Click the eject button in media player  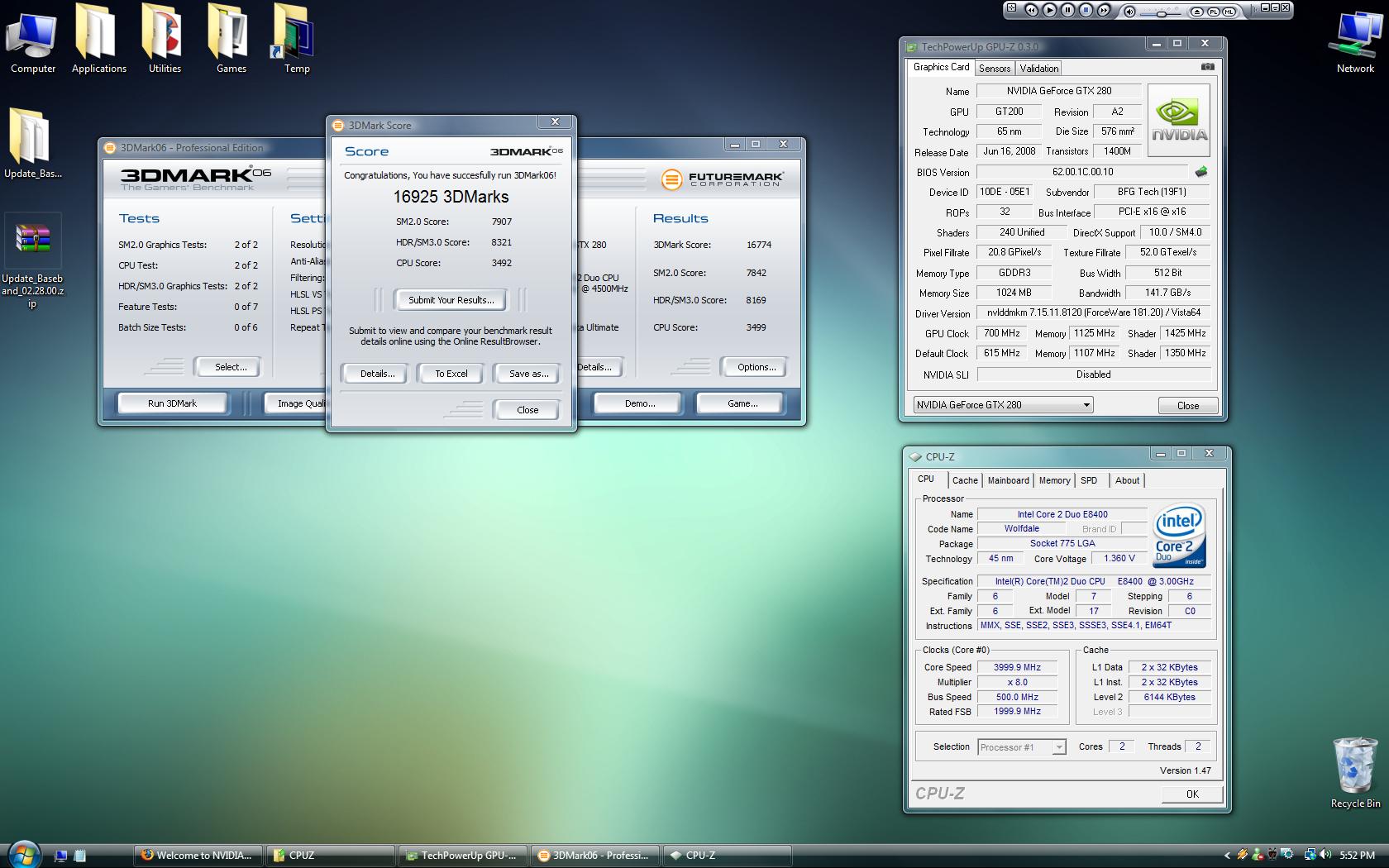click(1196, 12)
